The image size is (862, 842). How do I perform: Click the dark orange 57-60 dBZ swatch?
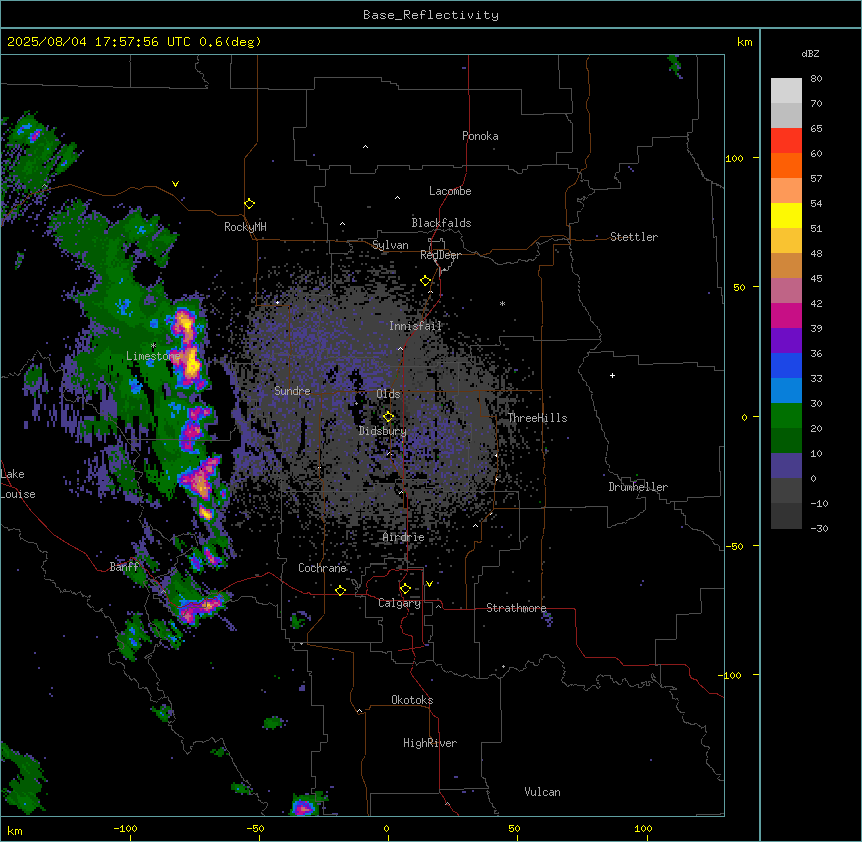[x=786, y=165]
